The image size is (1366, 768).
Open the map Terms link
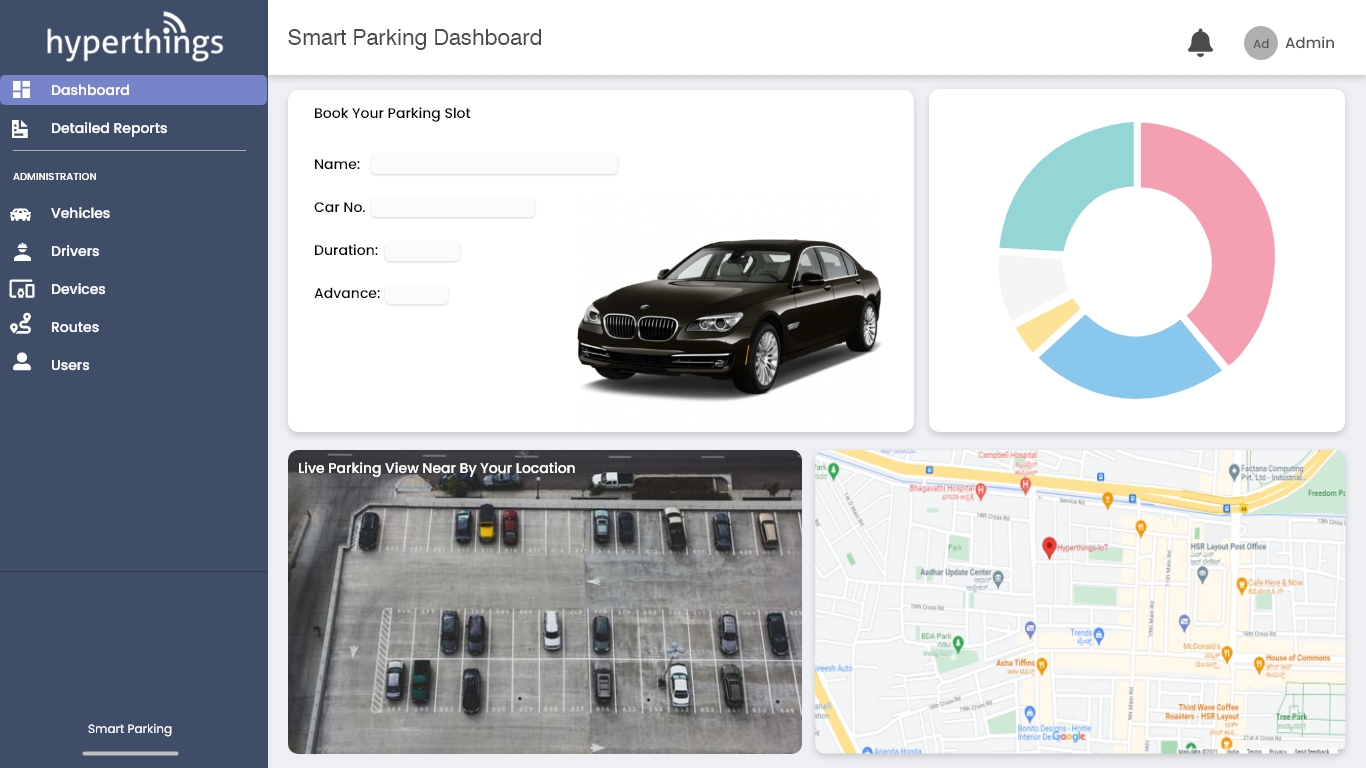[x=1254, y=752]
